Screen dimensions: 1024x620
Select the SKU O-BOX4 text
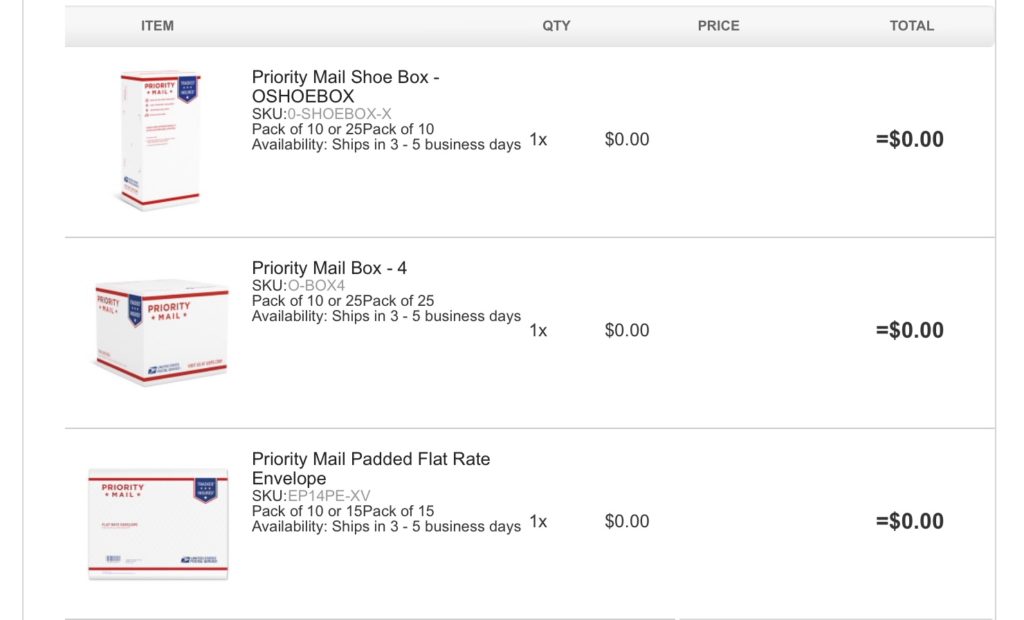coord(316,286)
